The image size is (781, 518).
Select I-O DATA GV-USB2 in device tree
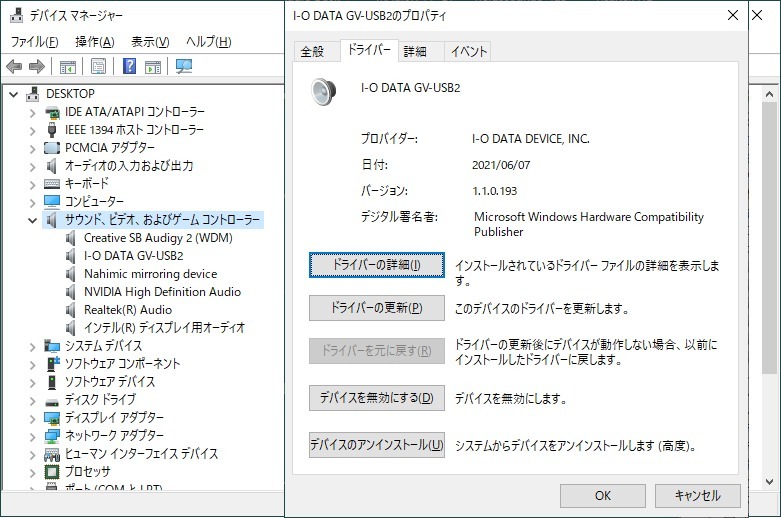(133, 256)
